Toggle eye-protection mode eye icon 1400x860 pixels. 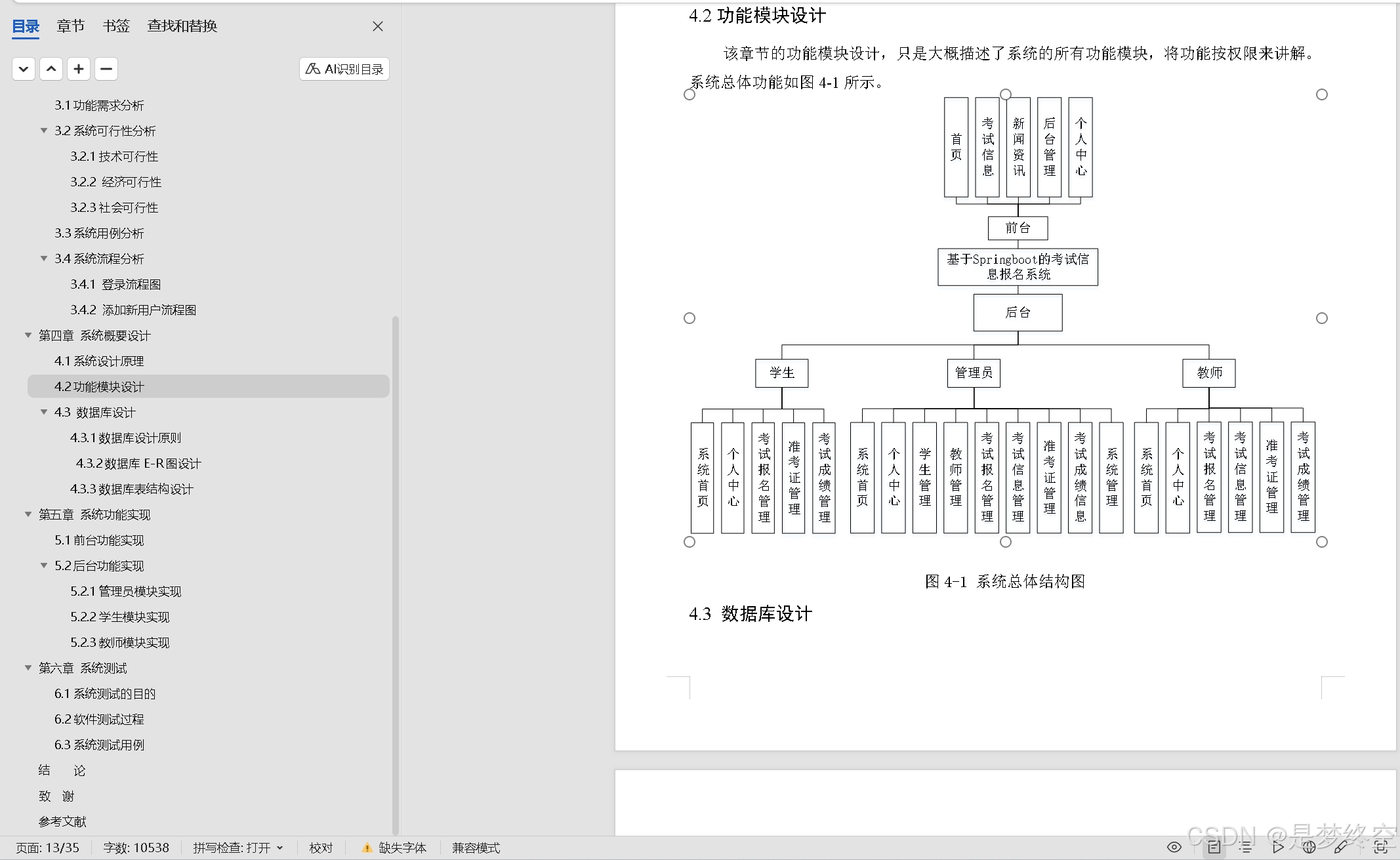(1174, 847)
